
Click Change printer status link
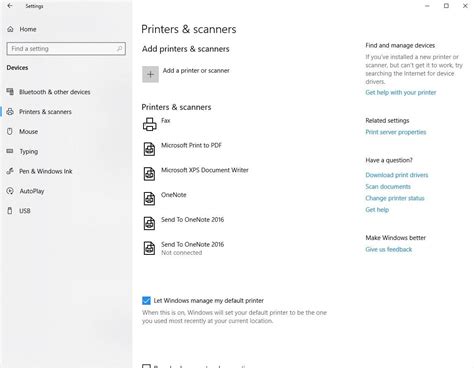(x=395, y=198)
